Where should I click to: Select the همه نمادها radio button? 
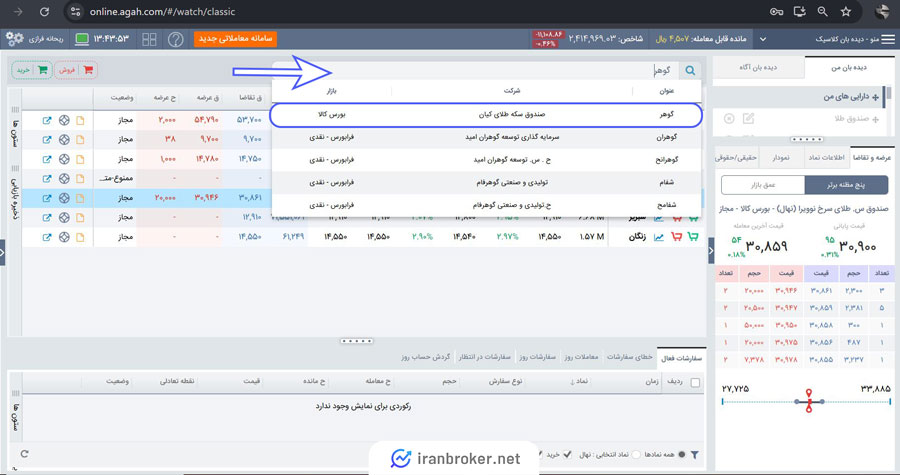point(681,454)
